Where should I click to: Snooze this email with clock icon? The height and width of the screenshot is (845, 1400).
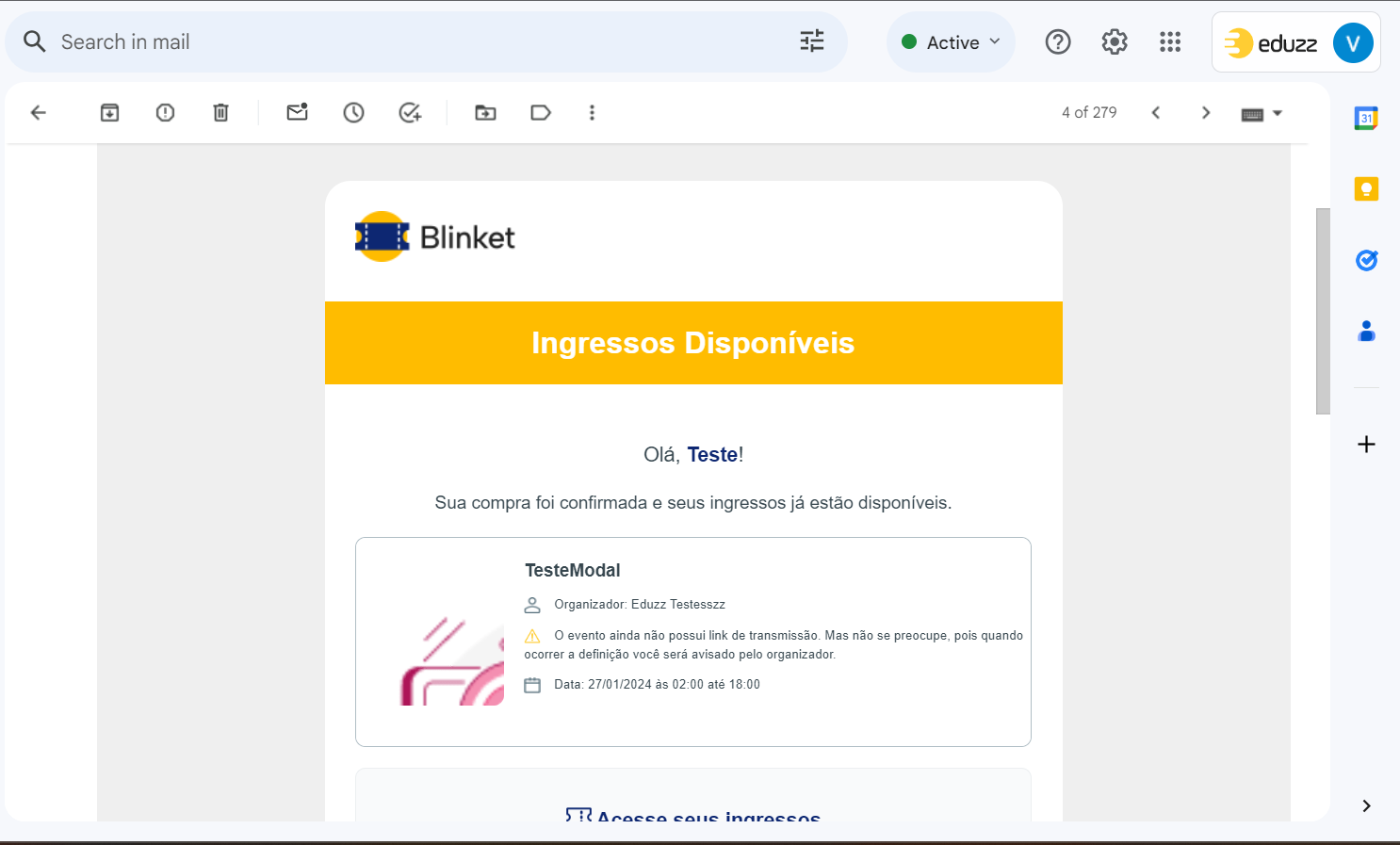click(353, 113)
